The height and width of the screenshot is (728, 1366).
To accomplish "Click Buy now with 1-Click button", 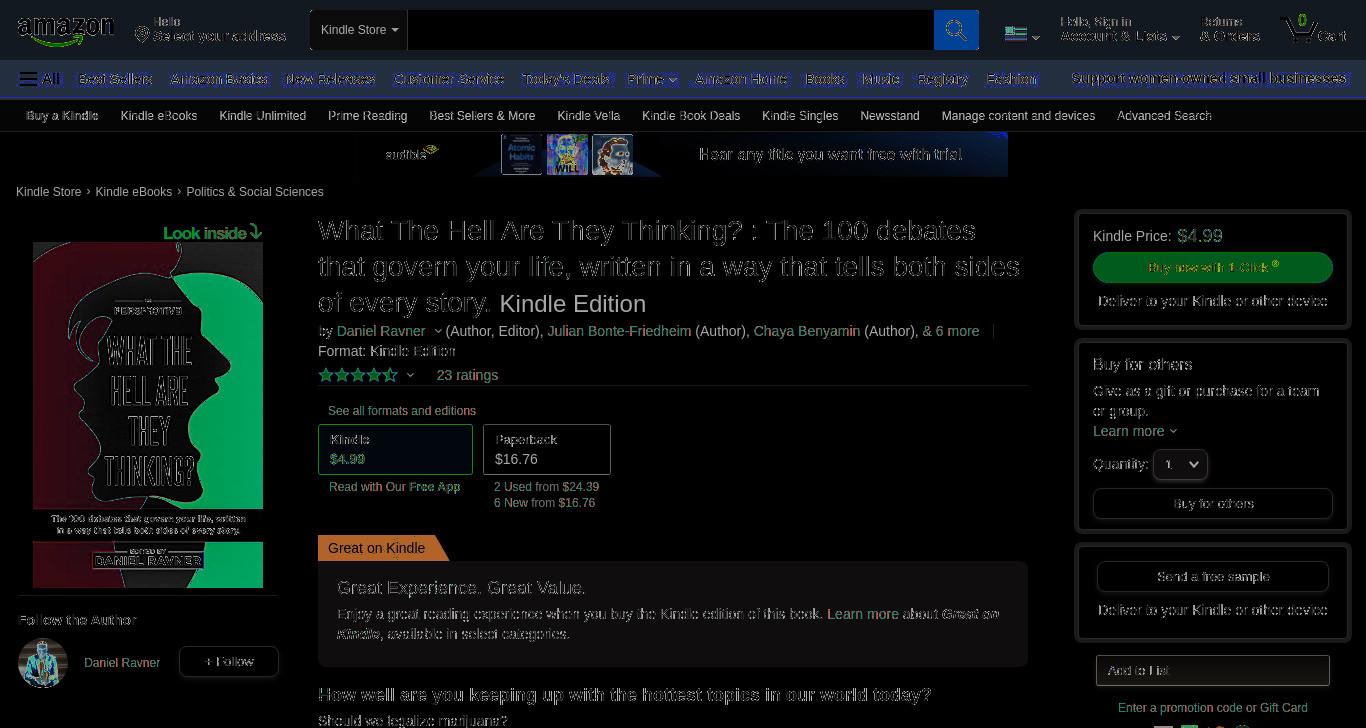I will (x=1213, y=267).
